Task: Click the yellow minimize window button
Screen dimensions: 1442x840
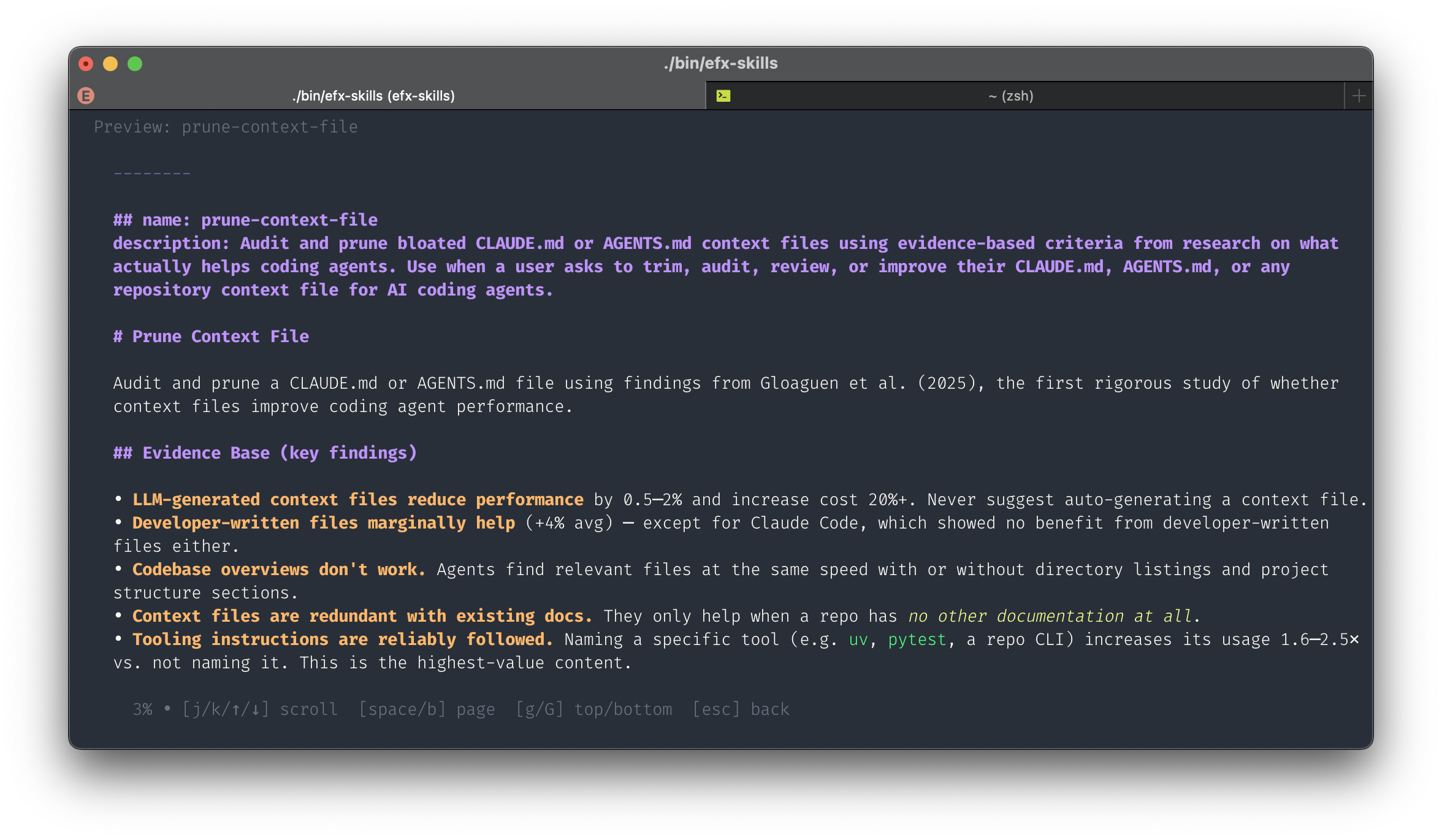Action: coord(110,64)
